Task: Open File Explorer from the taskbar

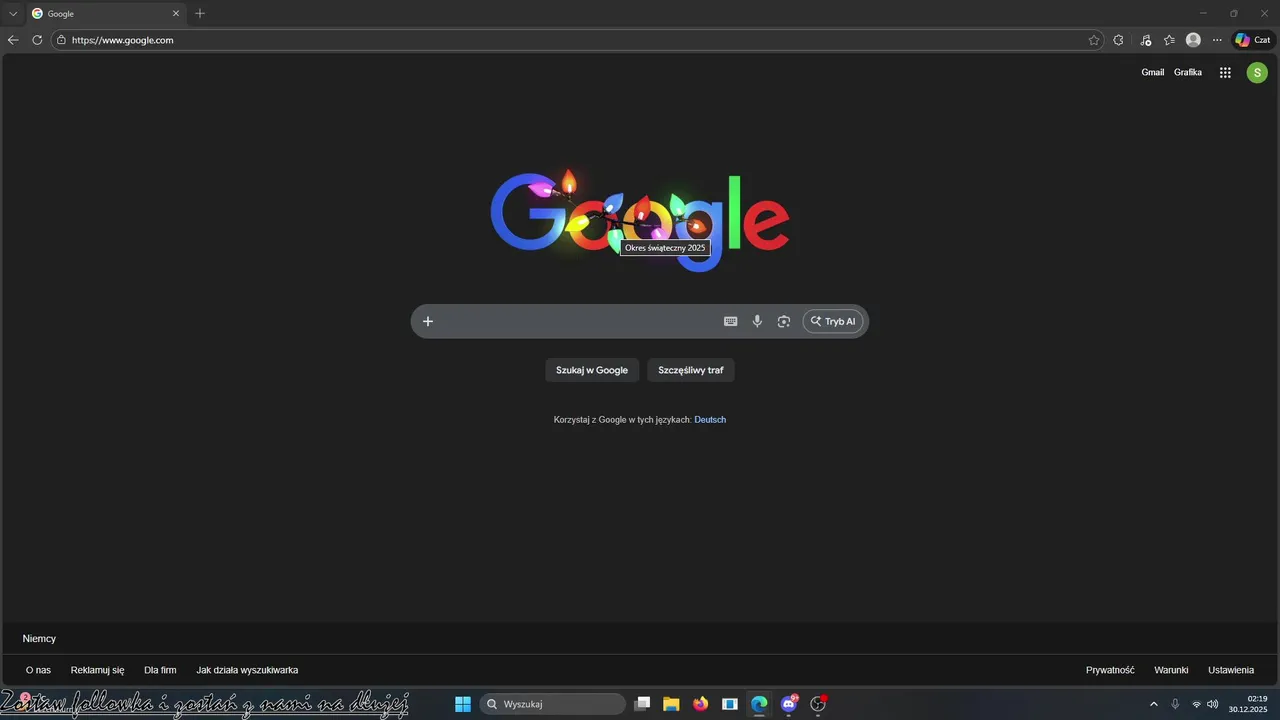Action: tap(671, 704)
